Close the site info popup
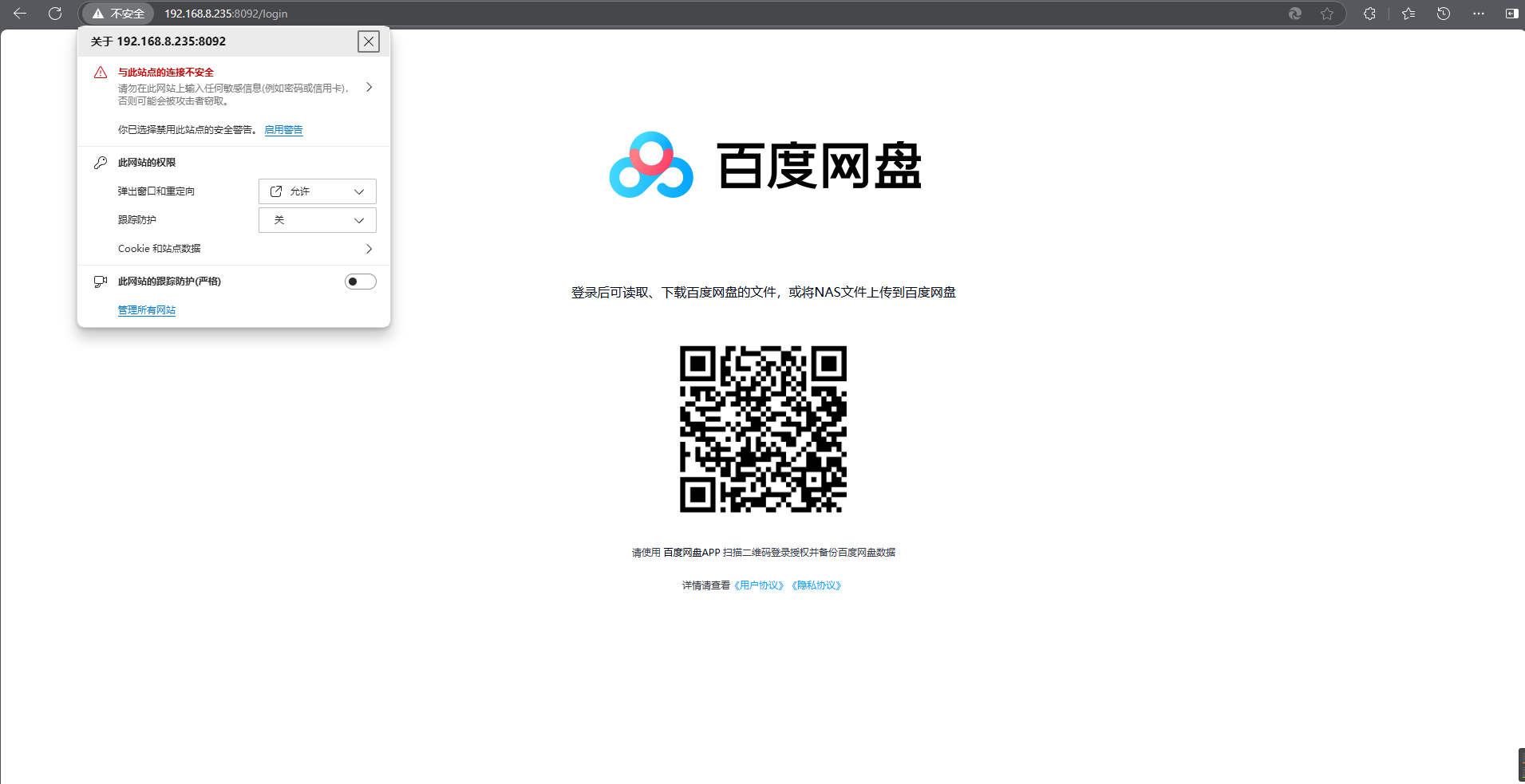The width and height of the screenshot is (1525, 784). 369,41
